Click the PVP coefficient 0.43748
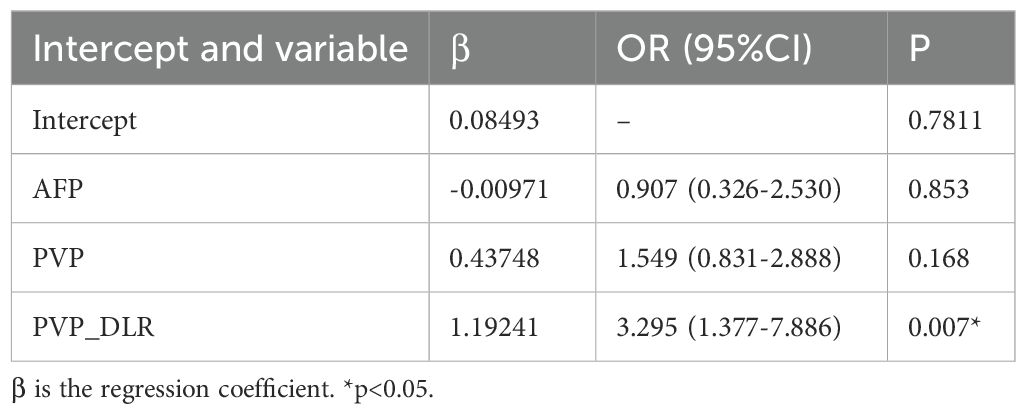The height and width of the screenshot is (414, 1026). [x=494, y=259]
